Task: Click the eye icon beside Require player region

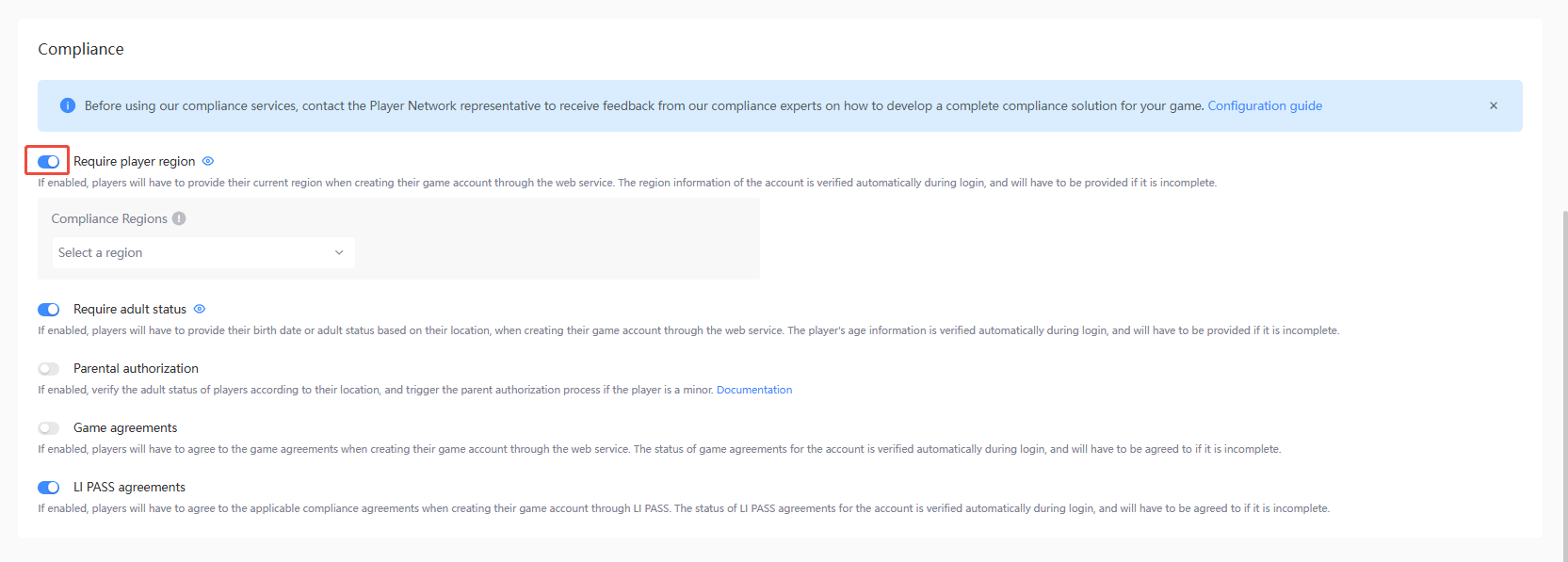Action: [x=208, y=161]
